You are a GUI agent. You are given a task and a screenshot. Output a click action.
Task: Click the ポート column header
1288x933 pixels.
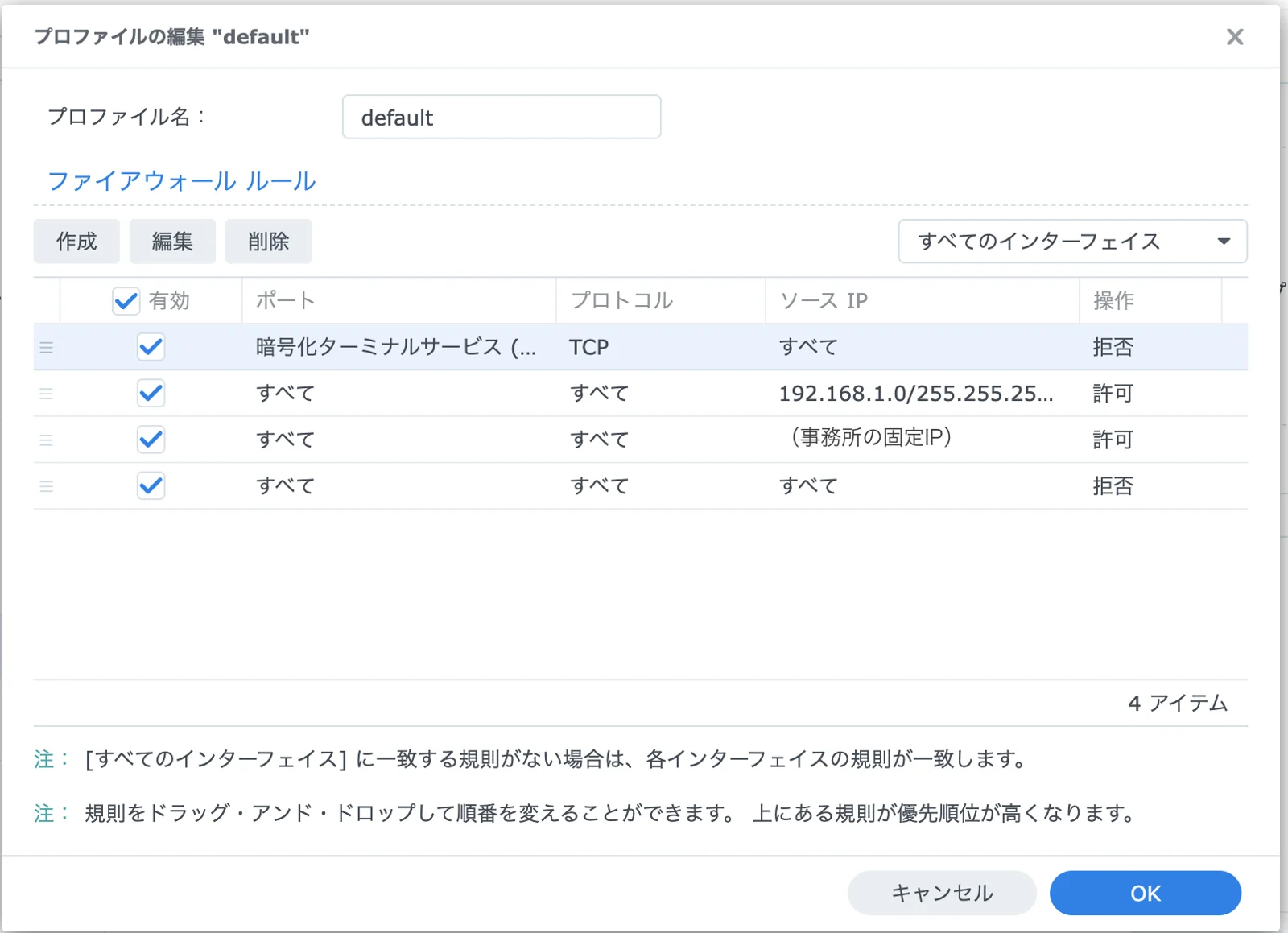point(398,301)
